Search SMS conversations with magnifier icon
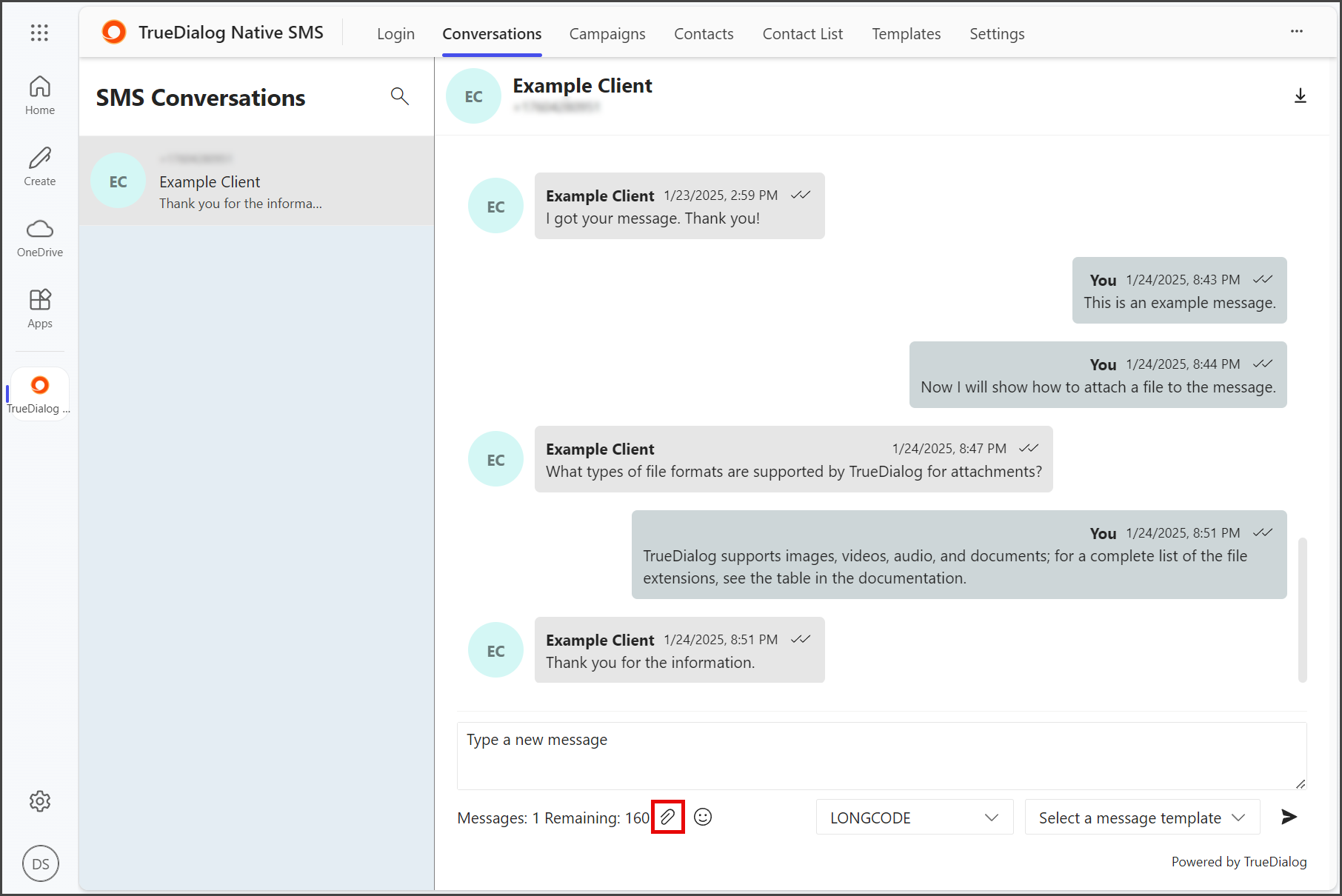The height and width of the screenshot is (896, 1342). pos(400,96)
